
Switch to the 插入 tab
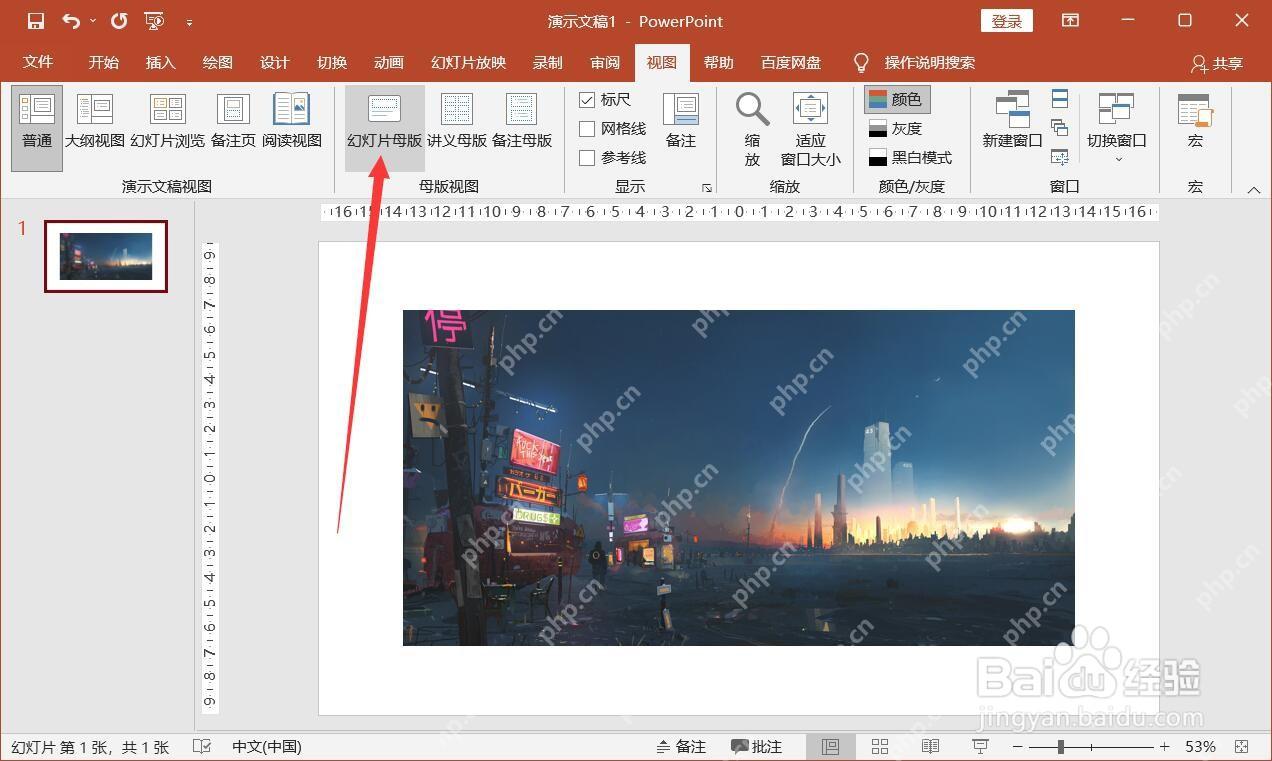point(160,62)
